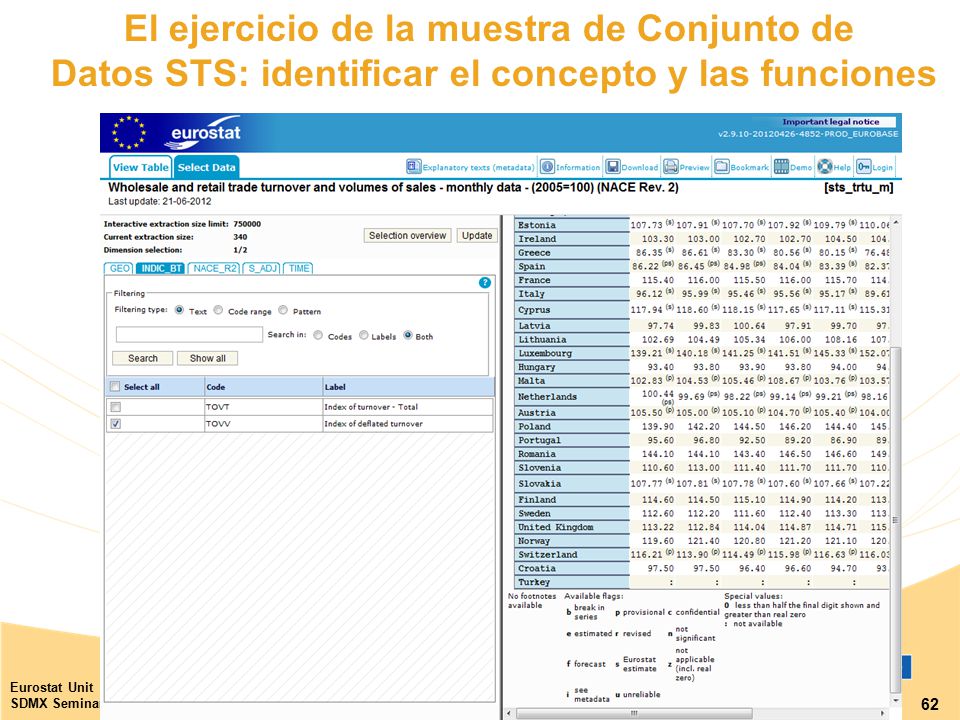Click the Luxembourg row header
This screenshot has width=960, height=720.
[x=572, y=353]
